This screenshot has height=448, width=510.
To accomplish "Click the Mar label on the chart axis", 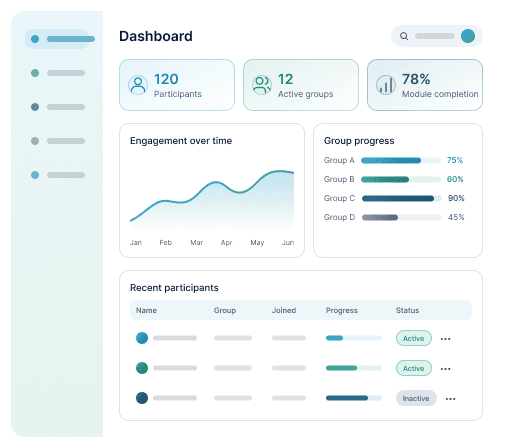I will click(196, 243).
